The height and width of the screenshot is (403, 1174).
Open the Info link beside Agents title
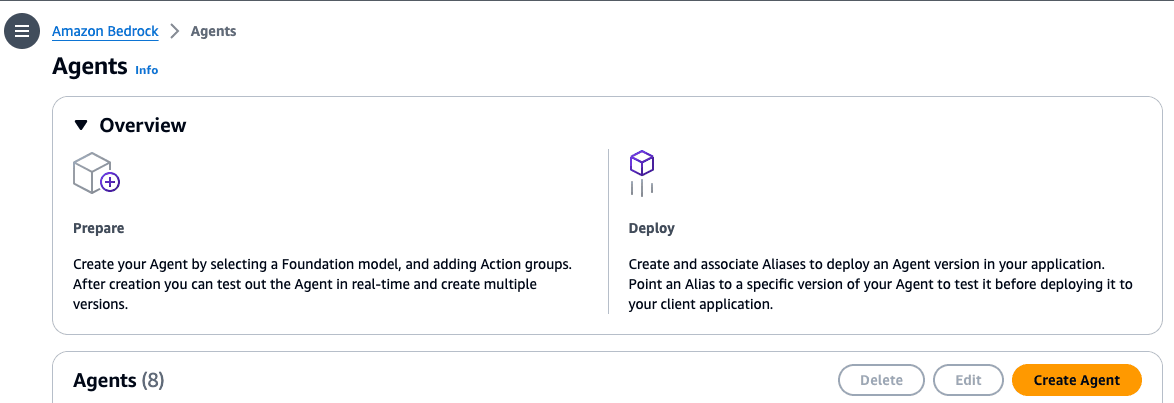[146, 70]
